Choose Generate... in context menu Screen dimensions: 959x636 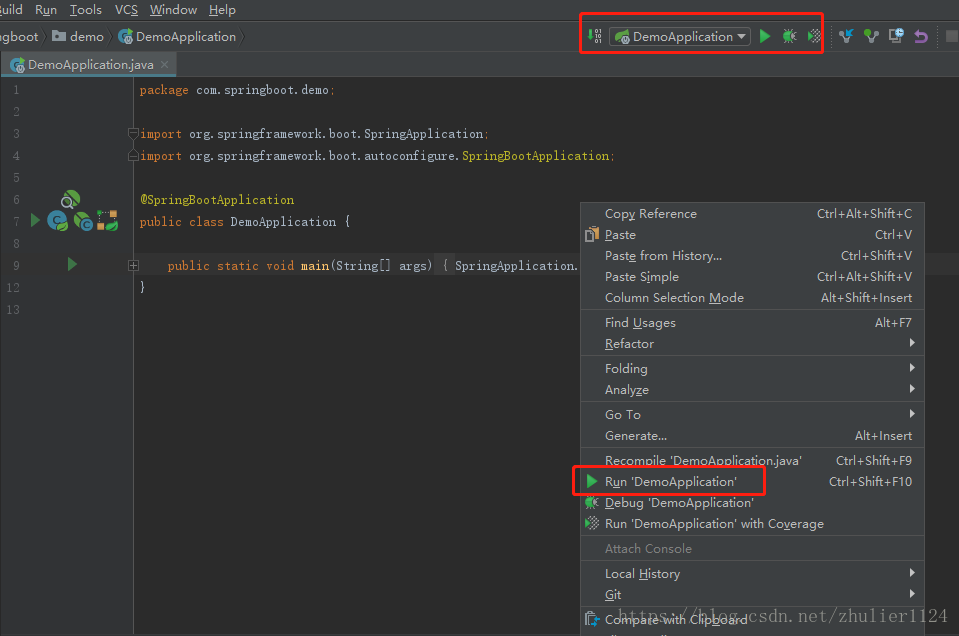pyautogui.click(x=752, y=436)
